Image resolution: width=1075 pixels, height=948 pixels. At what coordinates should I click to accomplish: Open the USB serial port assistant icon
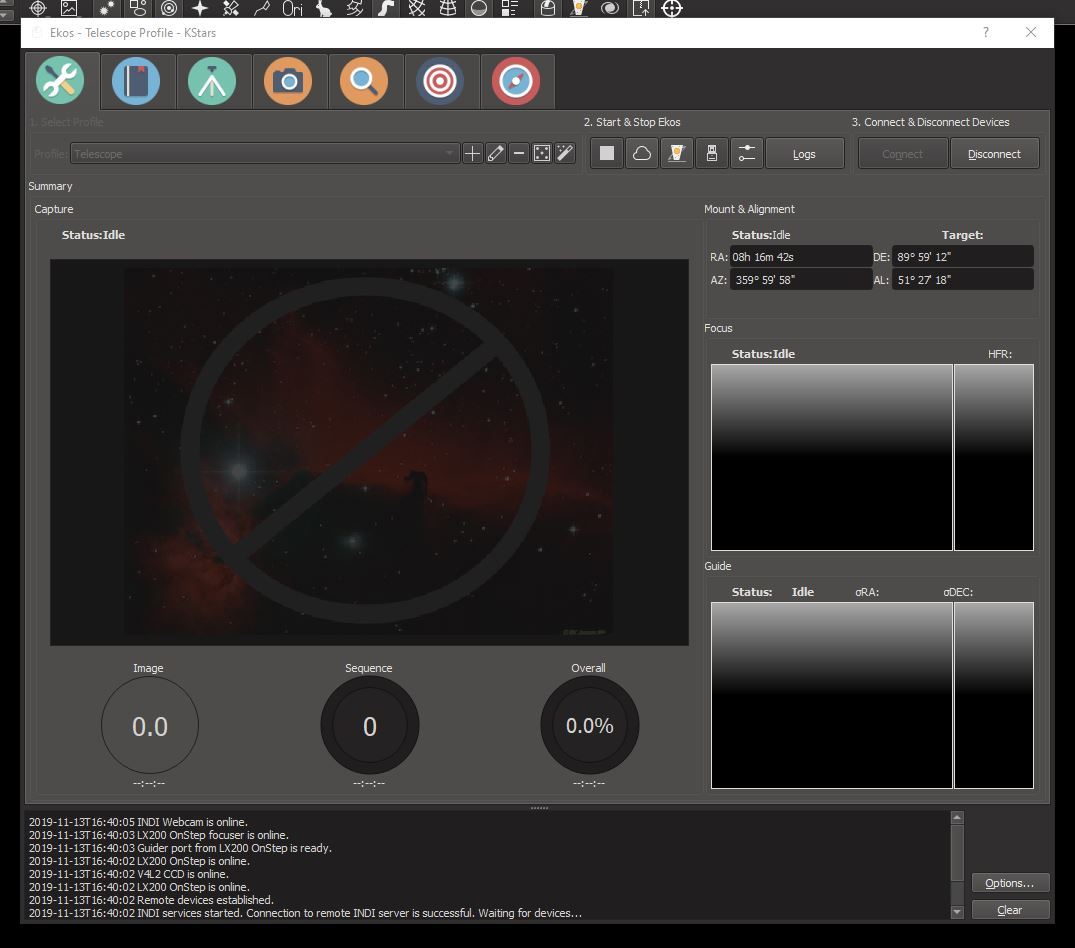point(712,154)
